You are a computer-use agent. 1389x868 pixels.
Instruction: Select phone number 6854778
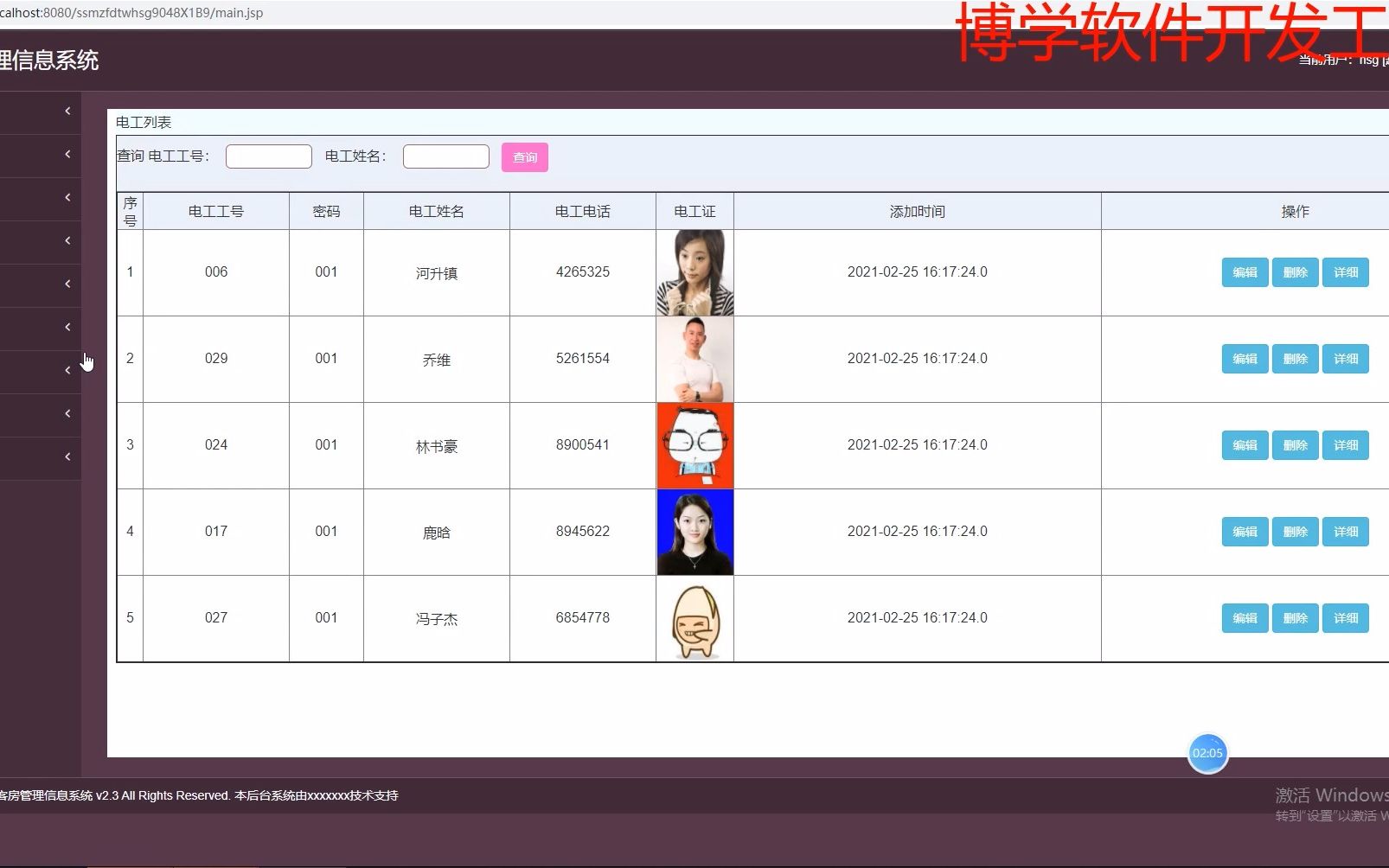[583, 617]
